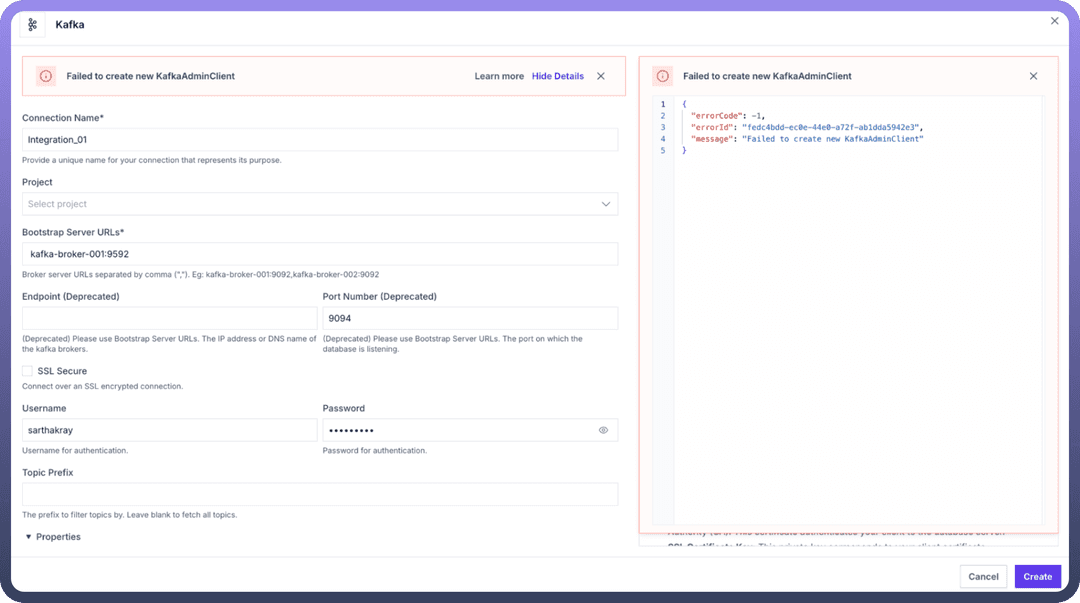This screenshot has height=603, width=1080.
Task: Click the error info icon in left banner
Action: coord(46,76)
